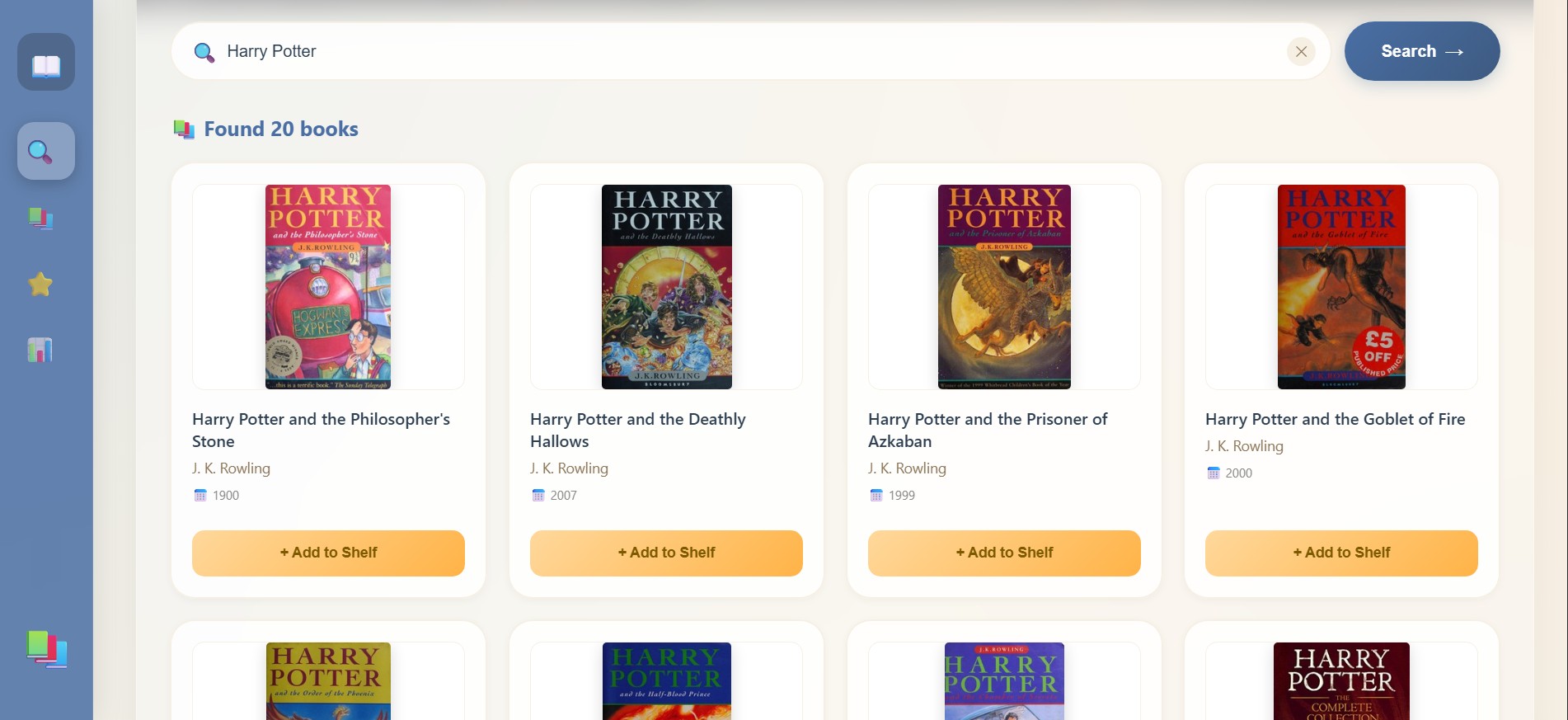
Task: Click the Search button
Action: click(x=1421, y=51)
